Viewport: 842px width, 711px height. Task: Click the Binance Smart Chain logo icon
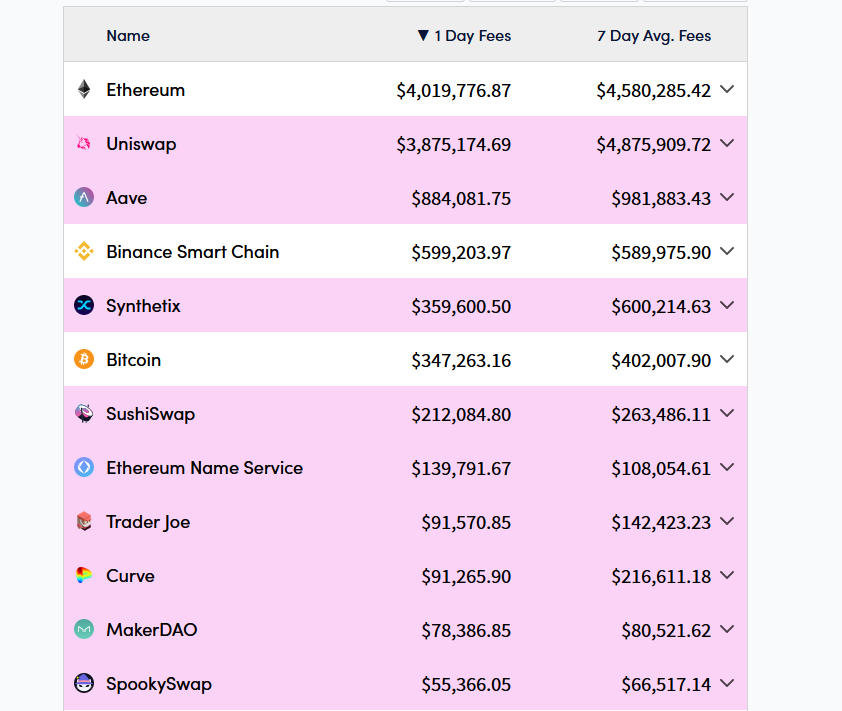[x=84, y=251]
